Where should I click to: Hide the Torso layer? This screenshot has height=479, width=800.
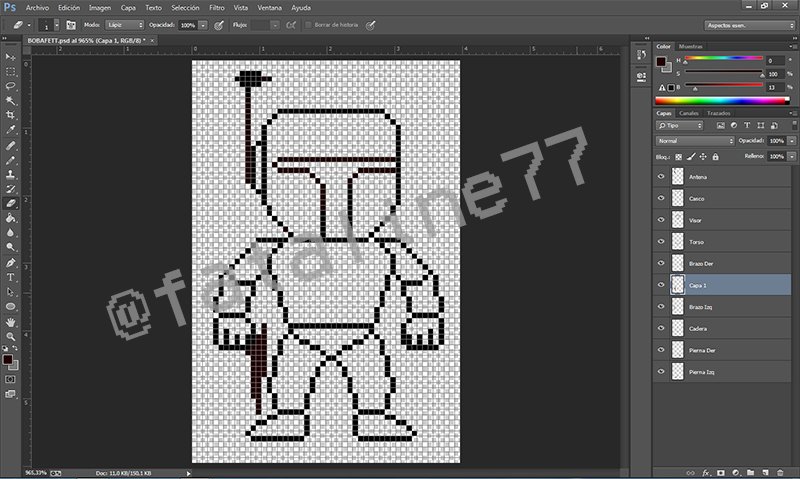pyautogui.click(x=661, y=241)
